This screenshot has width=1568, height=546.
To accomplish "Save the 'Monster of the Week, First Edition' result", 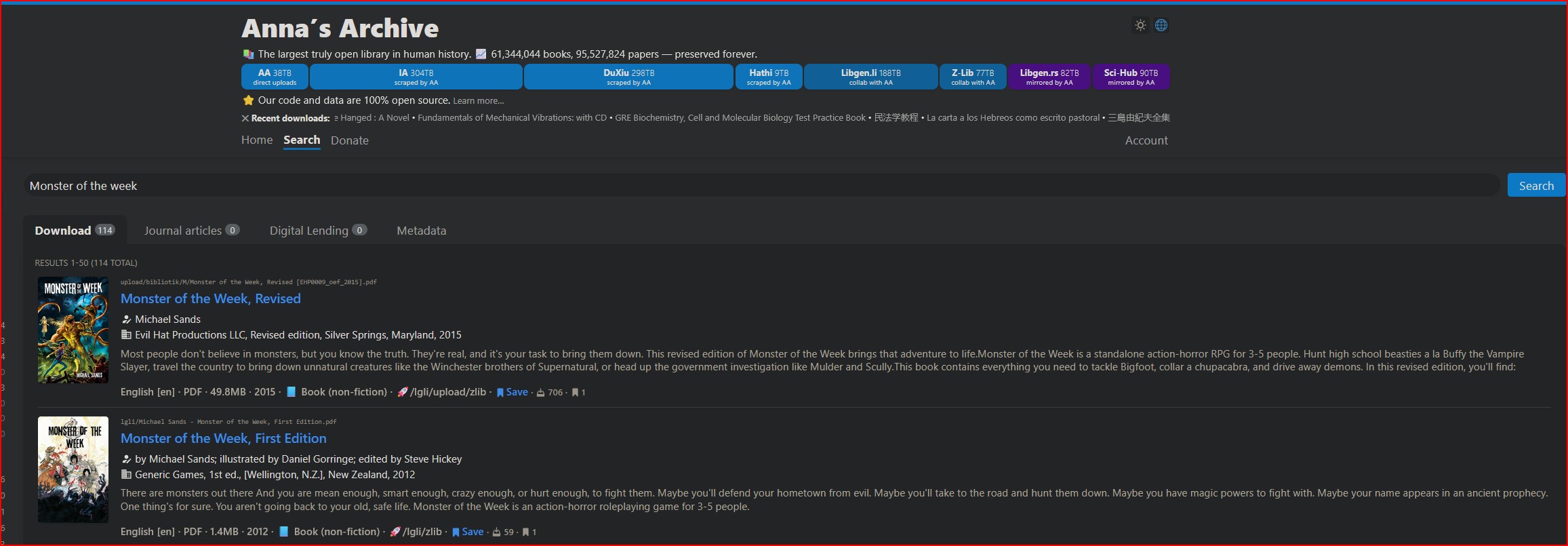I will click(468, 532).
